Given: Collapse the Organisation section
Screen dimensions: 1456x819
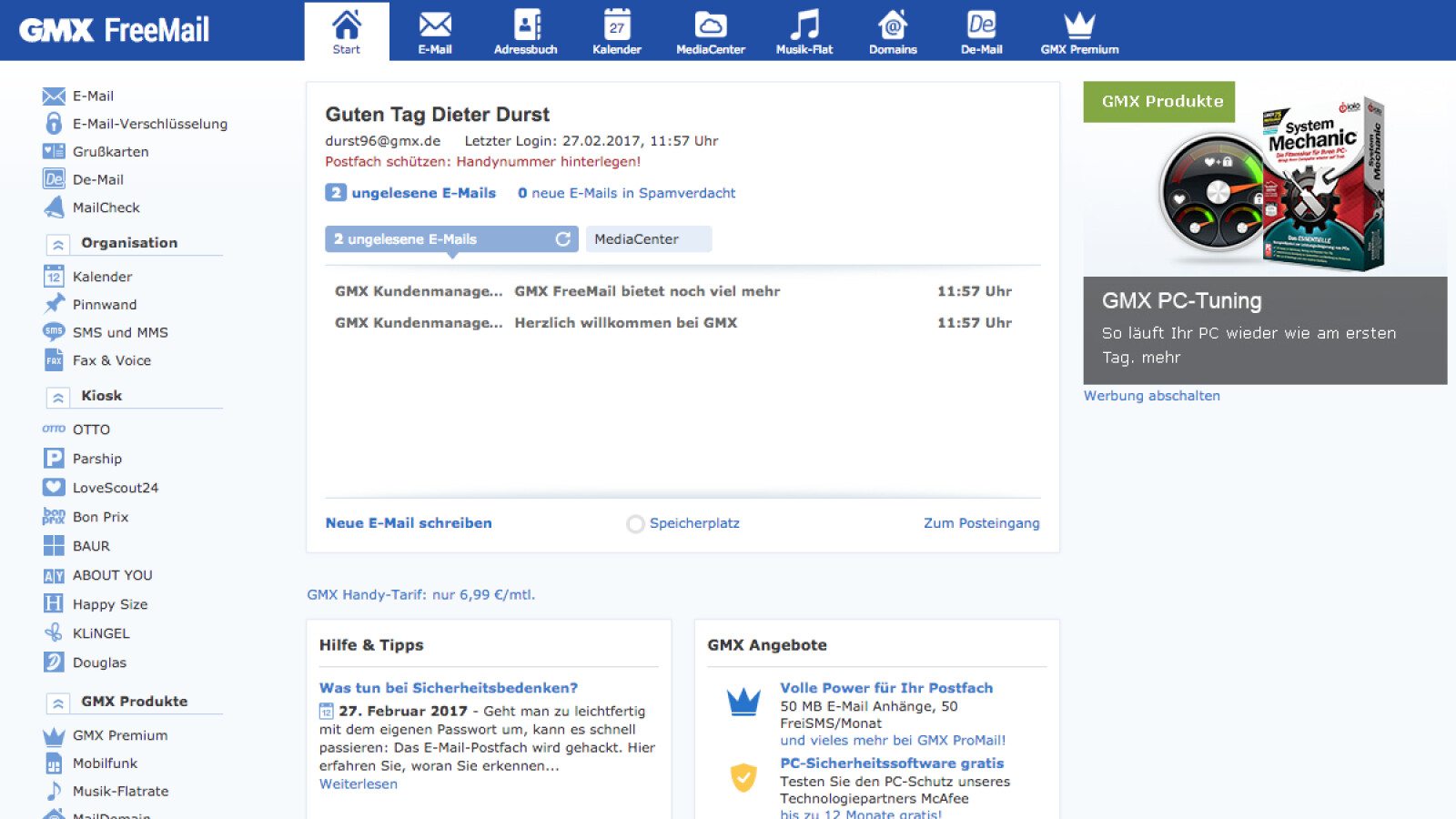Looking at the screenshot, I should coord(57,244).
